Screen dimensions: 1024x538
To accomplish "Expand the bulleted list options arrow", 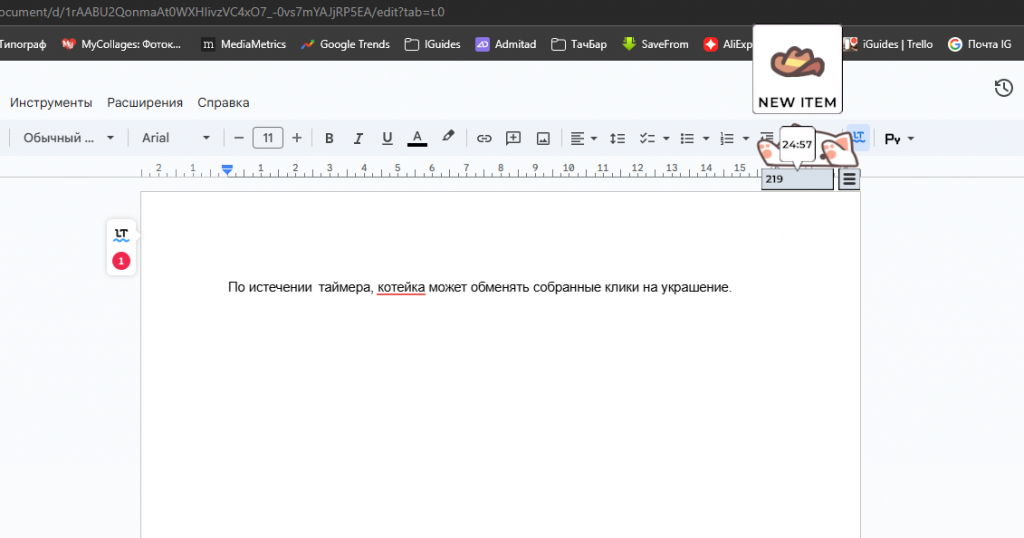I will click(x=706, y=138).
